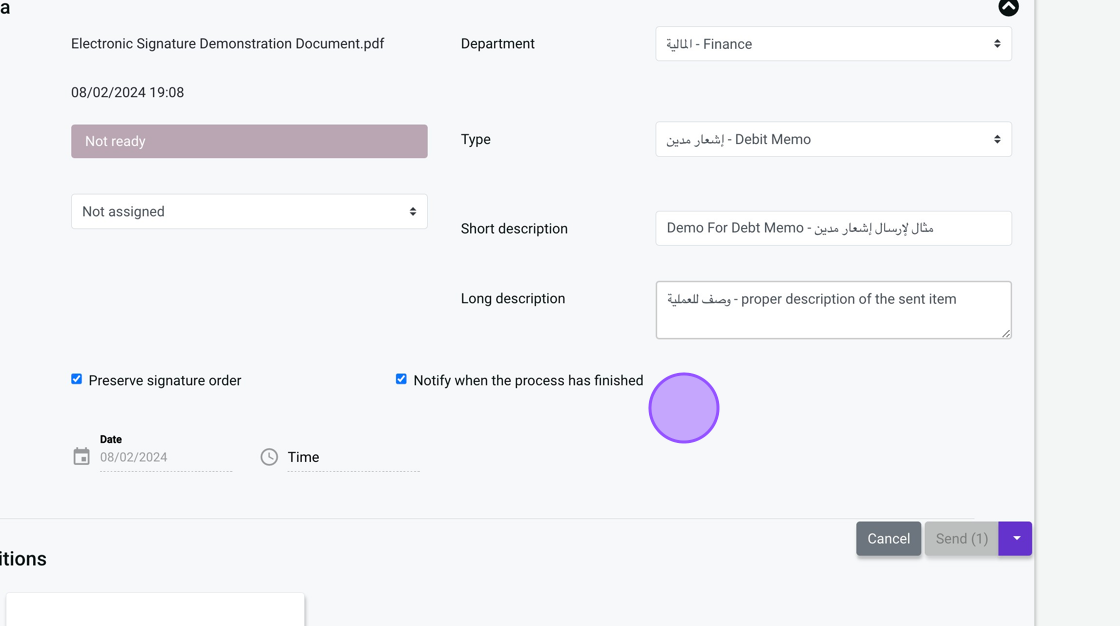The image size is (1120, 626).
Task: Click the calendar icon beside Date
Action: (82, 457)
